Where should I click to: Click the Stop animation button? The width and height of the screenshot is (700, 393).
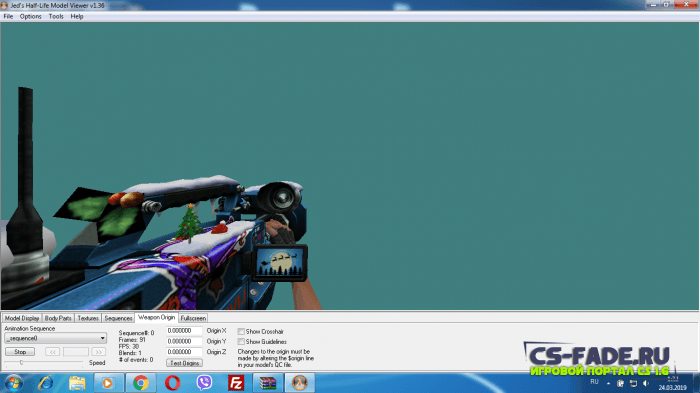[x=20, y=352]
